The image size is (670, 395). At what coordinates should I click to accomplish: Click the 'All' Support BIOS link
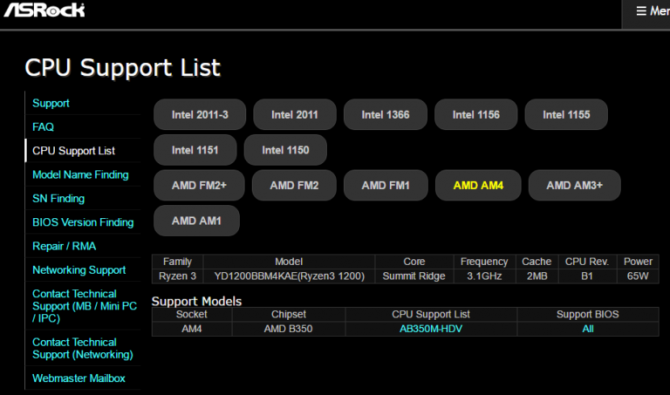pos(588,329)
